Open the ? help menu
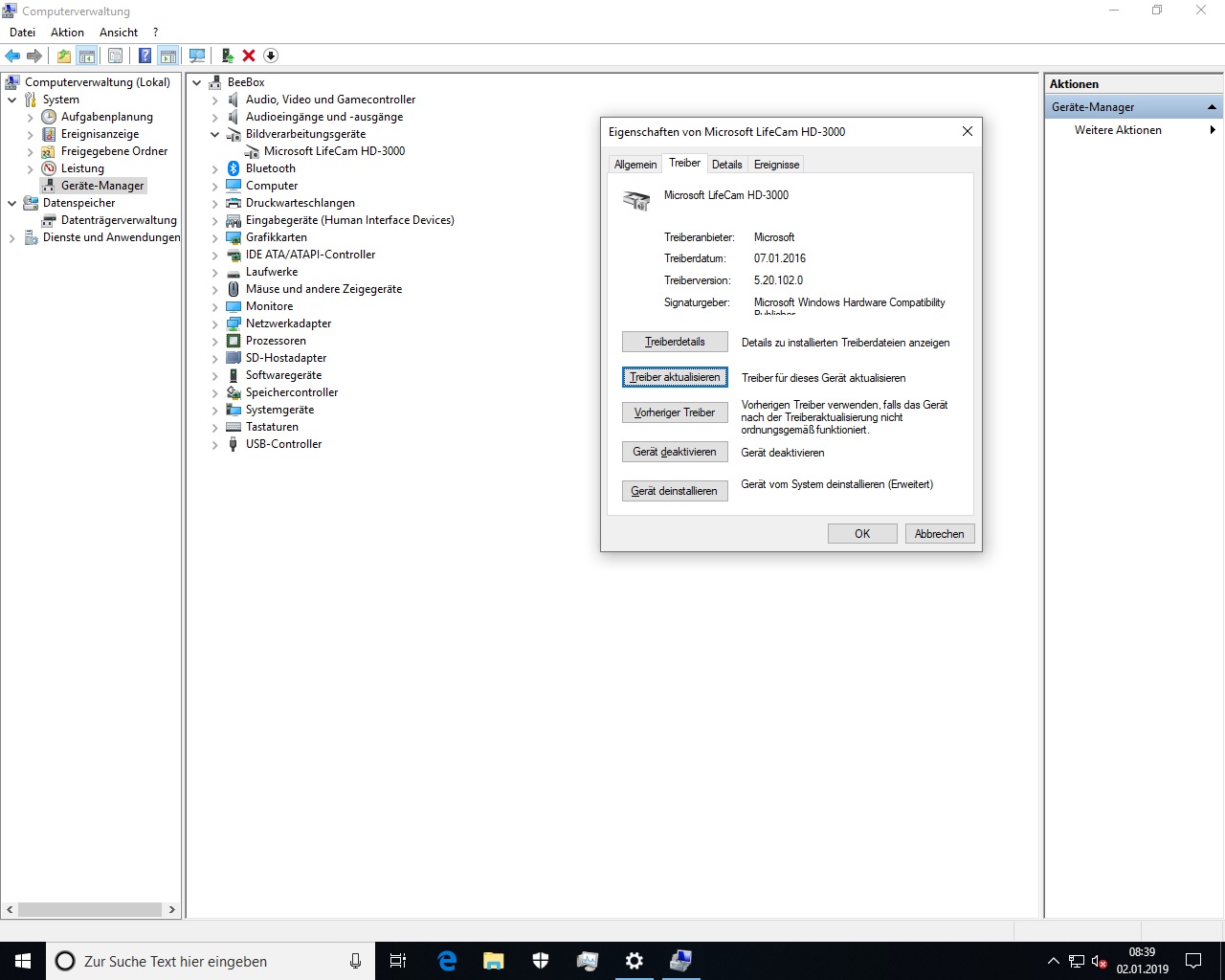Image resolution: width=1225 pixels, height=980 pixels. click(155, 33)
